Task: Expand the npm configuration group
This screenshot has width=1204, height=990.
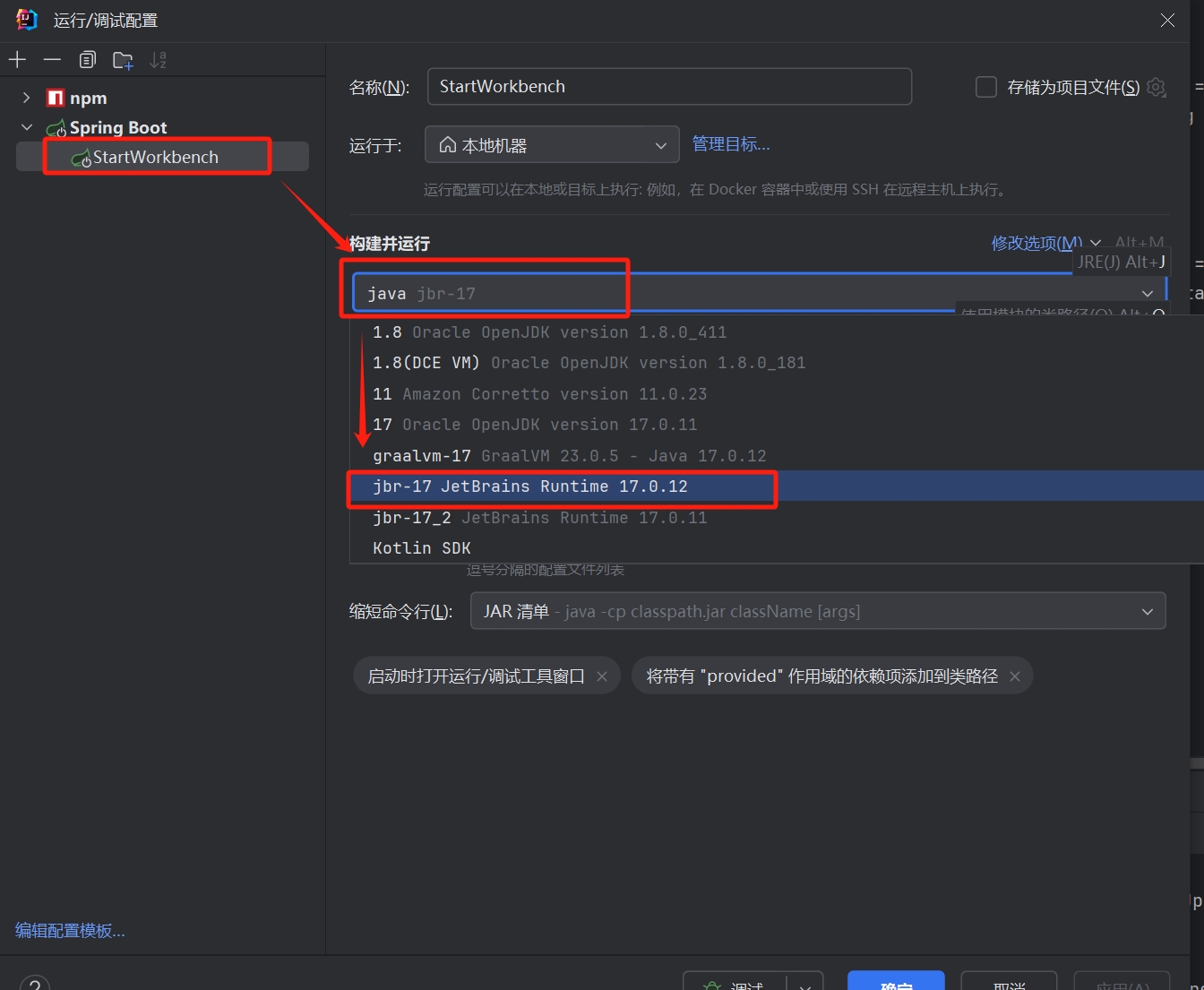Action: tap(26, 98)
